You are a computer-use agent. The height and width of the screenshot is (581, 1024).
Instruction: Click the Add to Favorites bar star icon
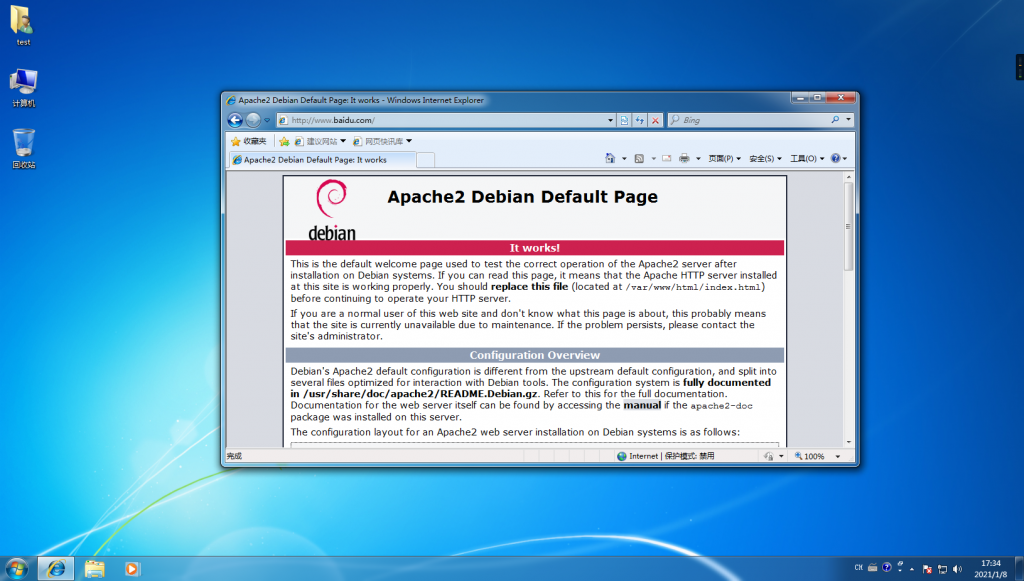pos(284,141)
